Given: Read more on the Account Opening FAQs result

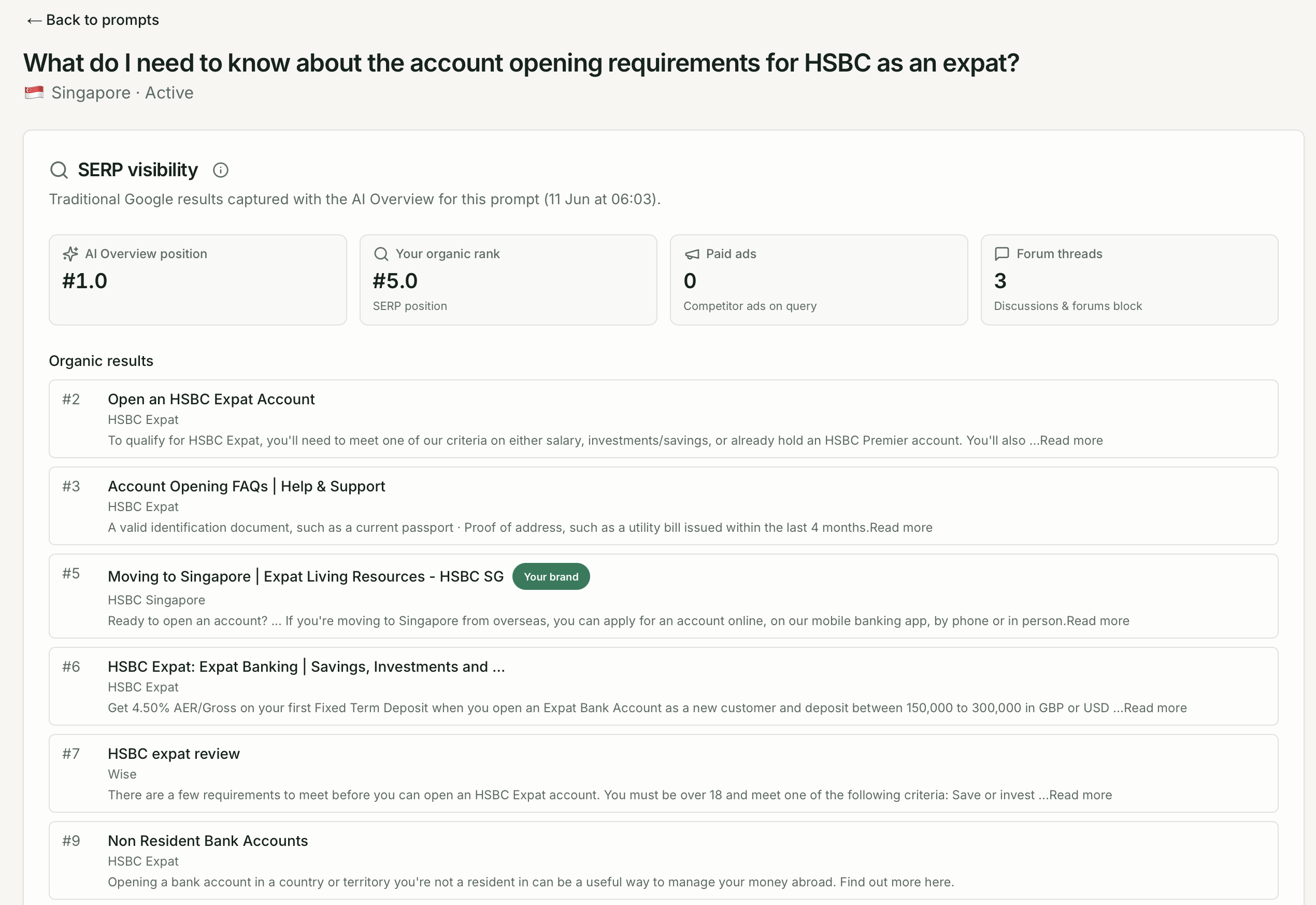Looking at the screenshot, I should [901, 527].
